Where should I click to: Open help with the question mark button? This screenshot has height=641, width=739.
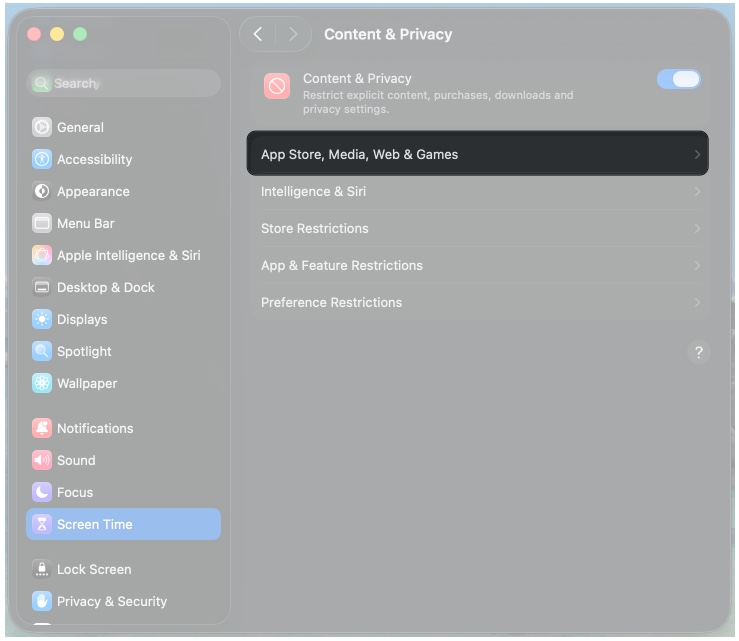[x=698, y=352]
